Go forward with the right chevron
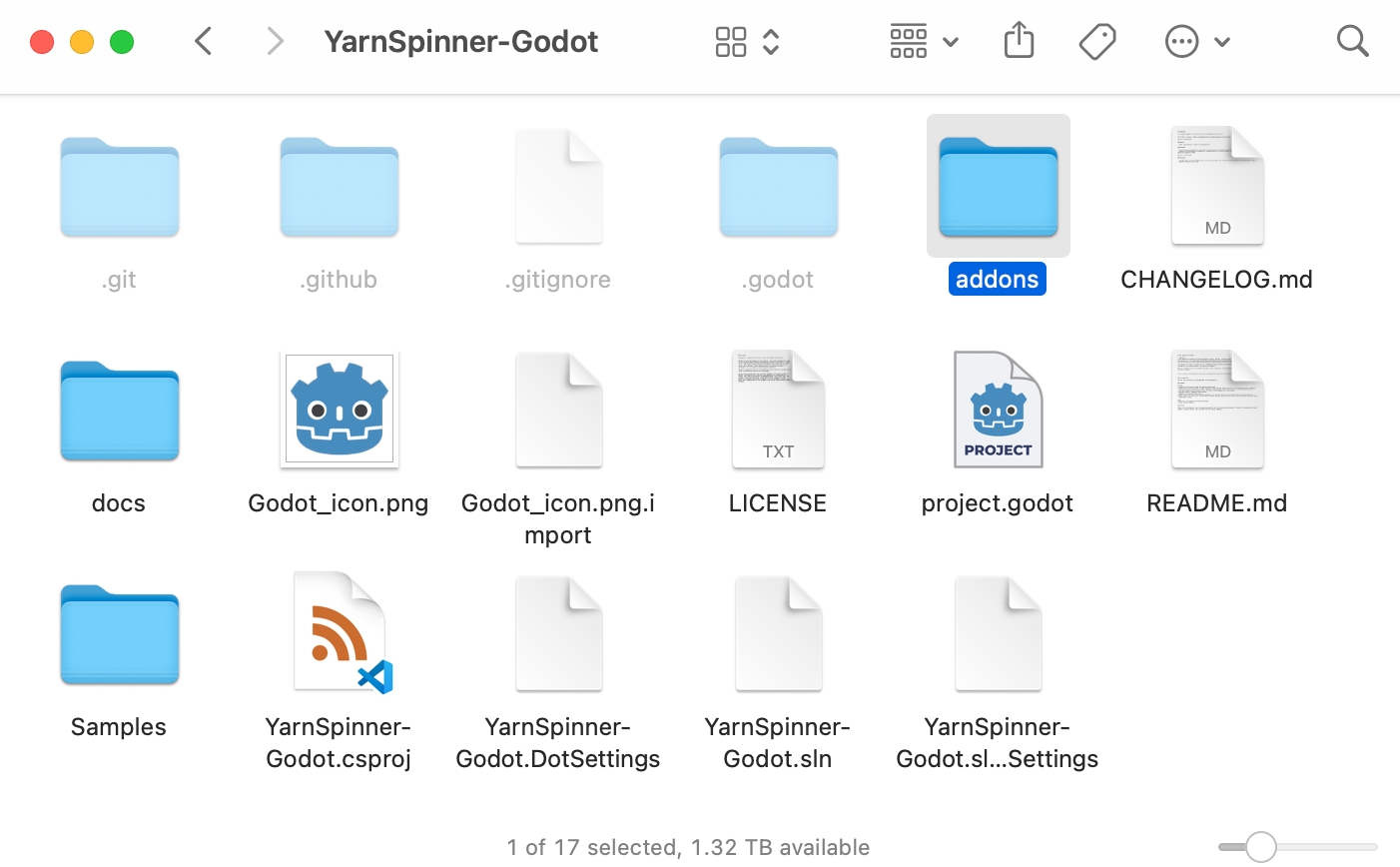This screenshot has height=867, width=1400. pos(275,41)
